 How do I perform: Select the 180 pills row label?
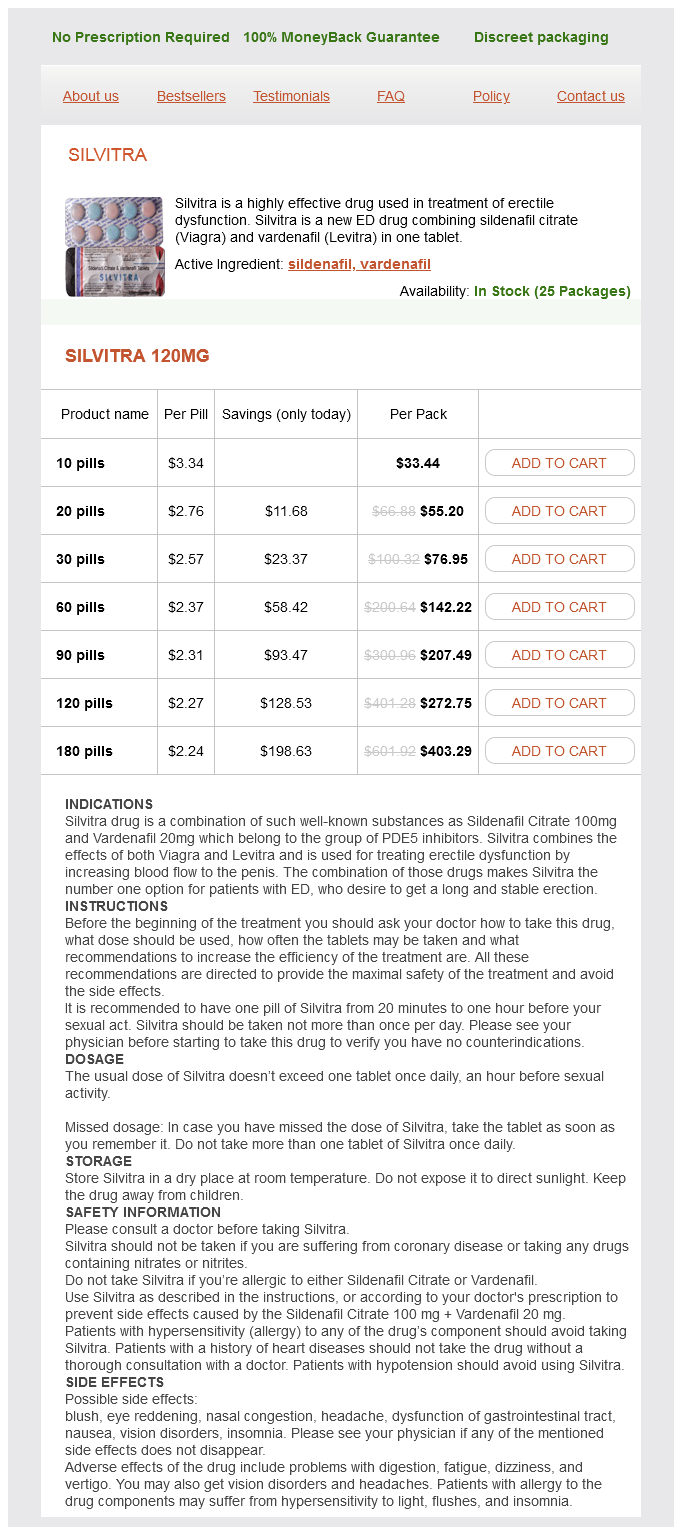(x=84, y=751)
